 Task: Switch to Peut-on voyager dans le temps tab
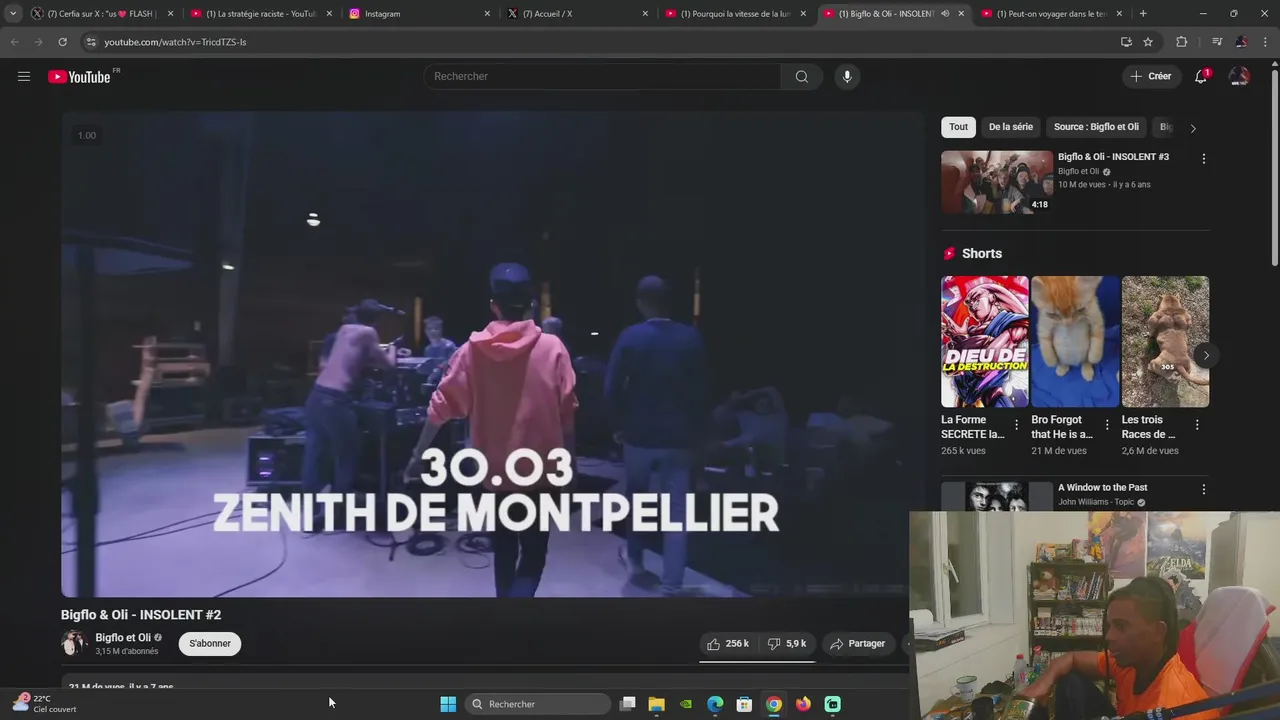1050,14
